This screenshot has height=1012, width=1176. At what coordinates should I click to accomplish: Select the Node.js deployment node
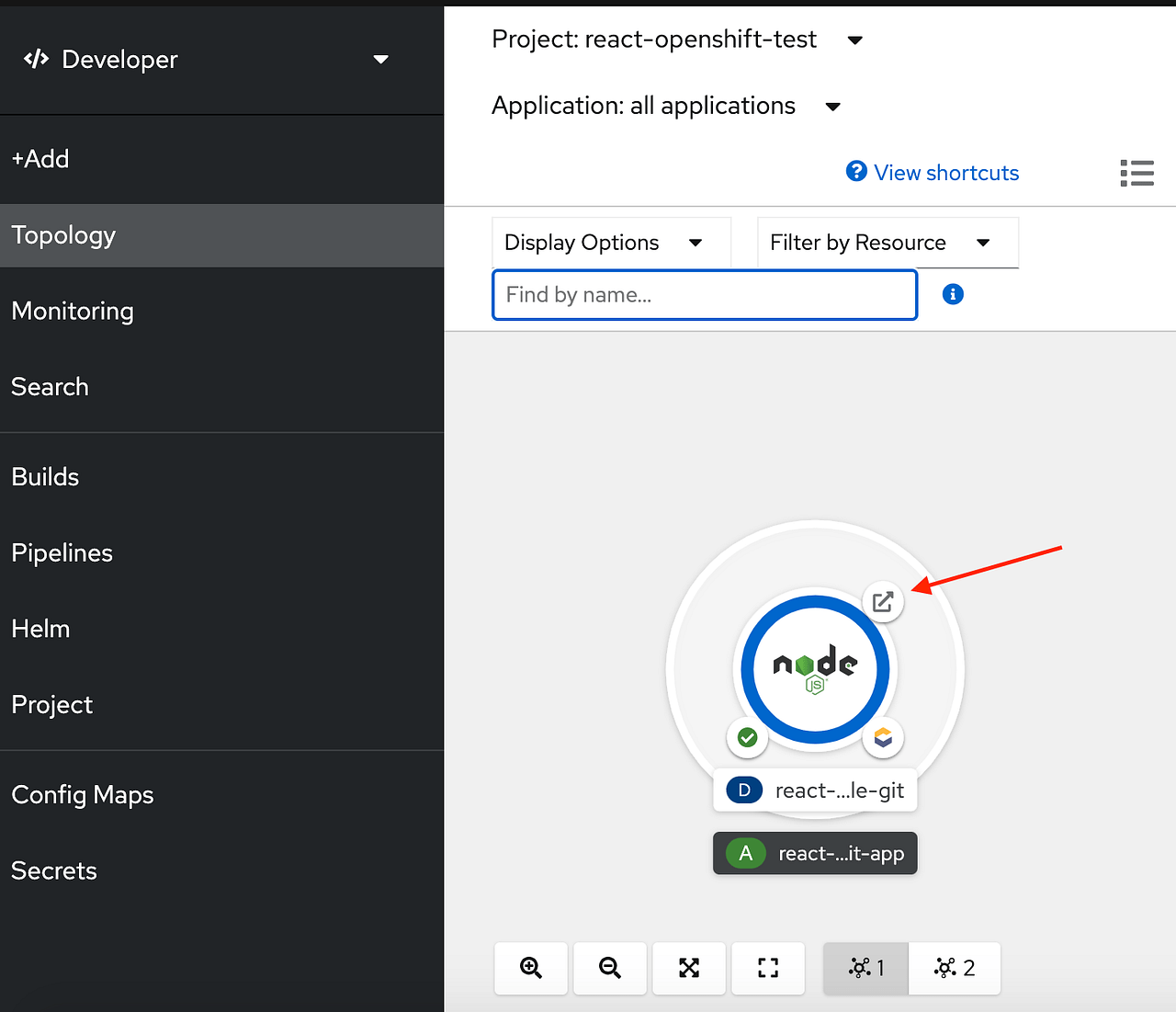pyautogui.click(x=815, y=669)
